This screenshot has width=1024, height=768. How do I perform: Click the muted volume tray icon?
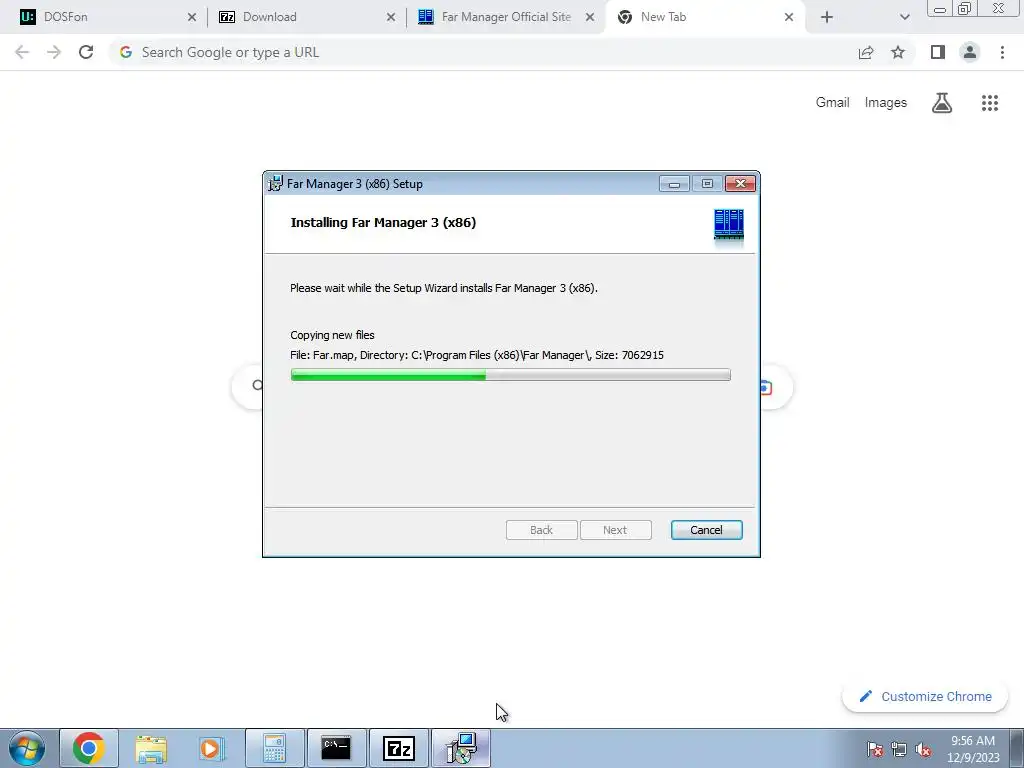pyautogui.click(x=923, y=749)
